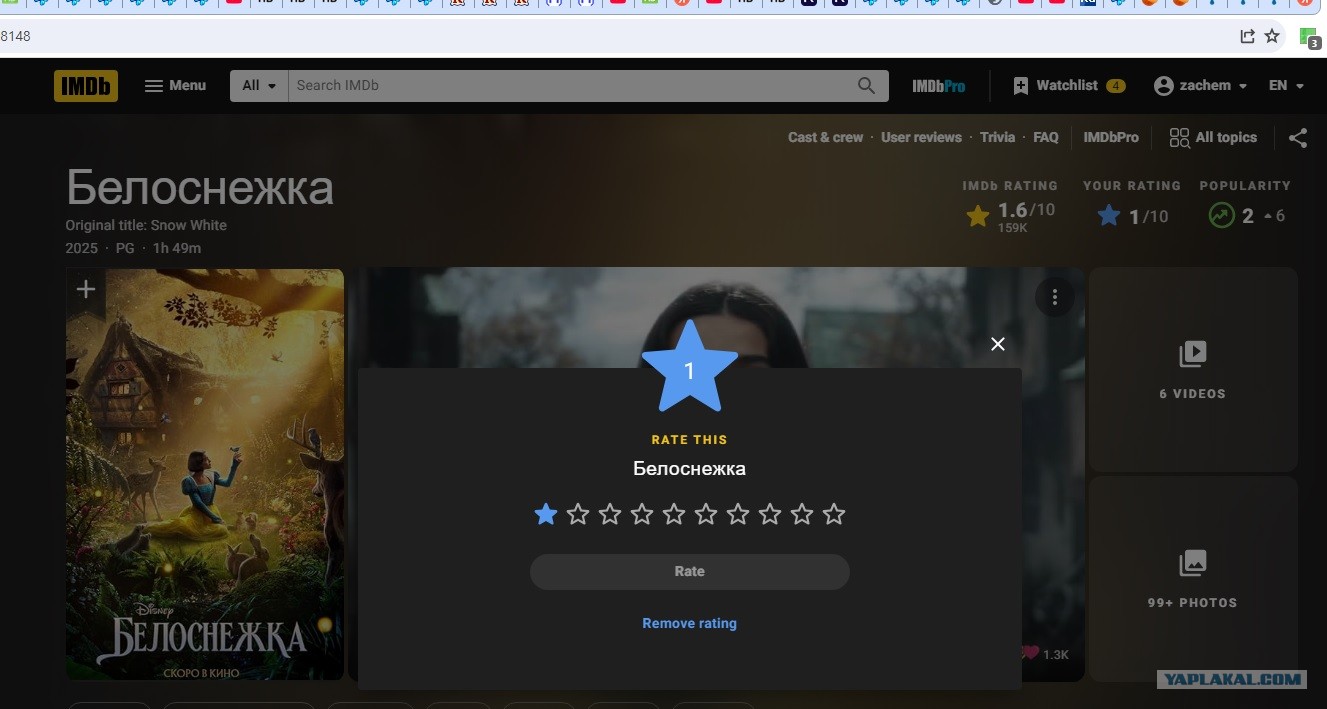The image size is (1327, 709).
Task: Open video options three-dot menu
Action: click(x=1054, y=297)
